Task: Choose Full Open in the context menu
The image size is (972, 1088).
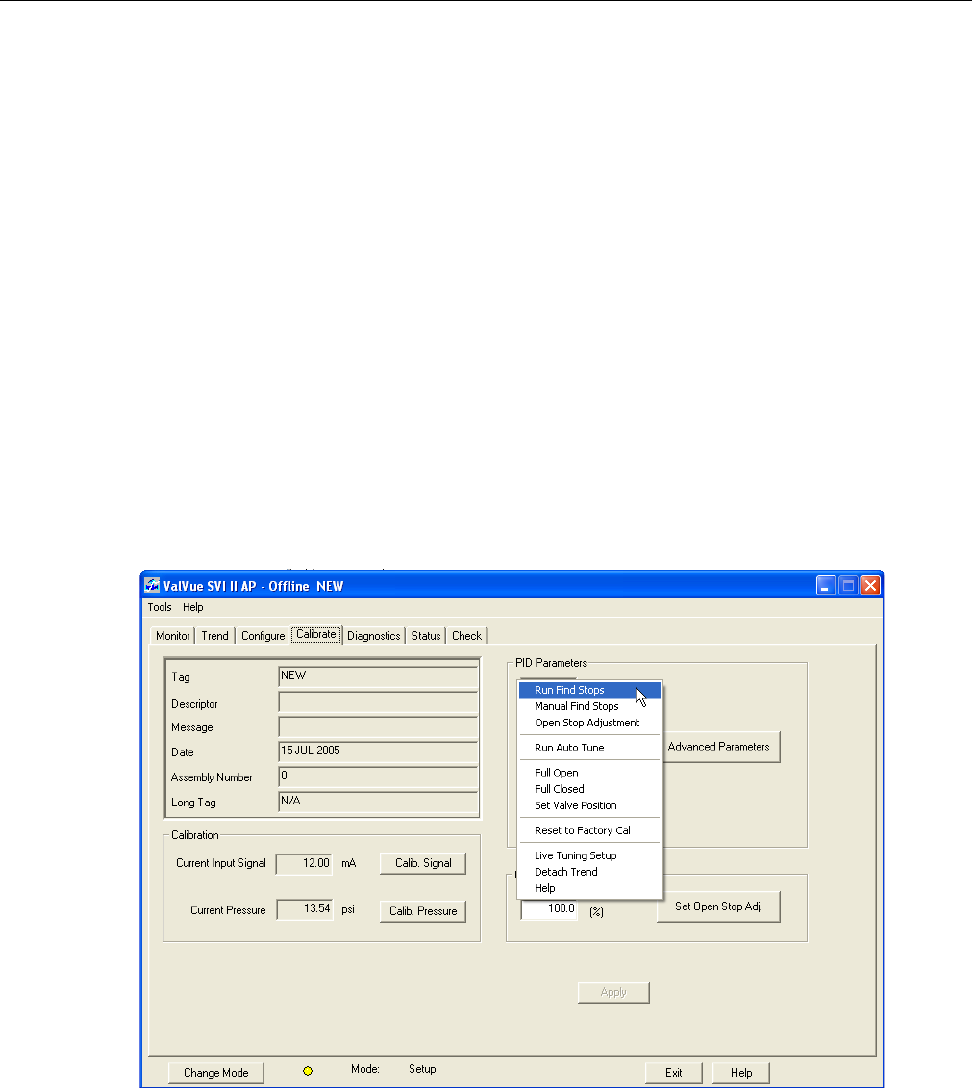Action: [x=590, y=773]
